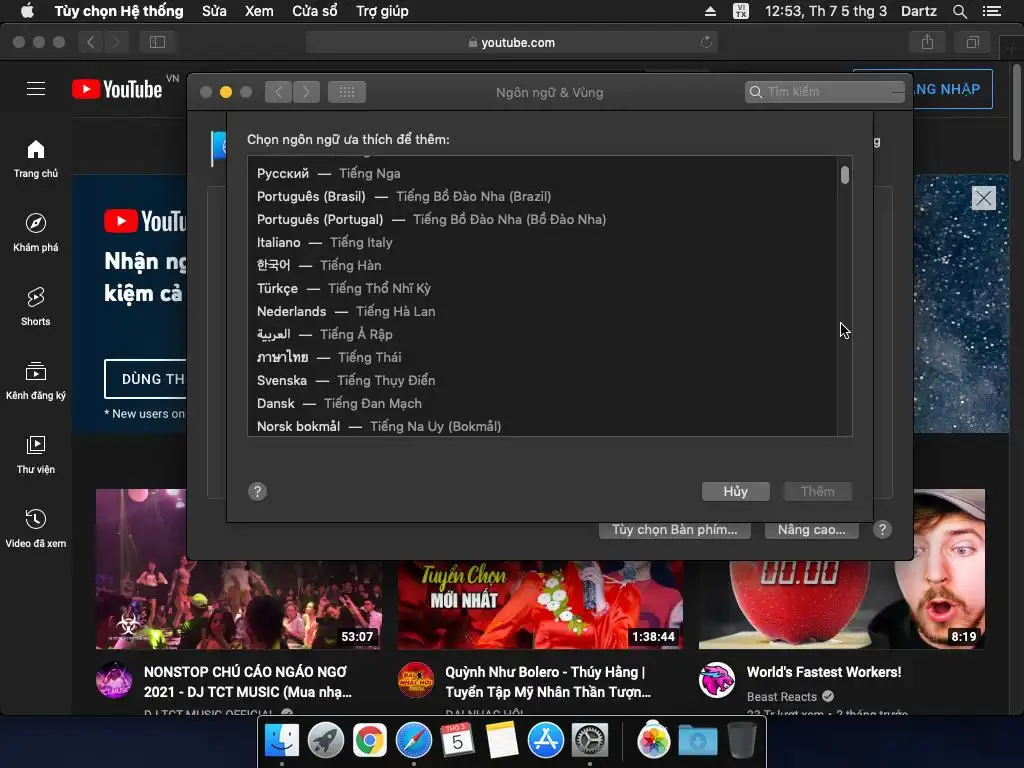Select Svenska — Tiếng Thụy Điển row
Image resolution: width=1024 pixels, height=768 pixels.
pos(542,380)
